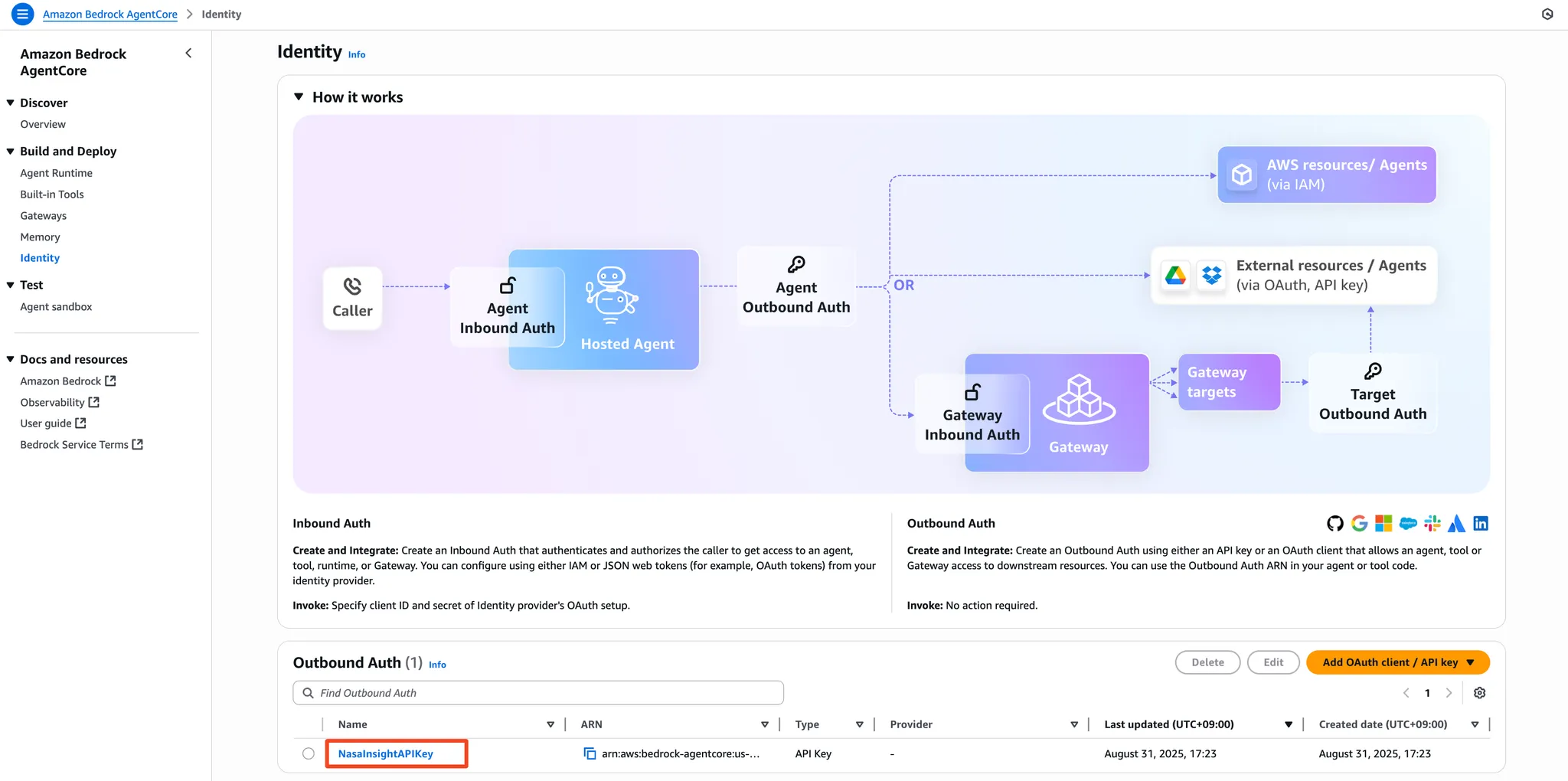The width and height of the screenshot is (1568, 781).
Task: Go to next page of Outbound Auth
Action: coord(1449,693)
